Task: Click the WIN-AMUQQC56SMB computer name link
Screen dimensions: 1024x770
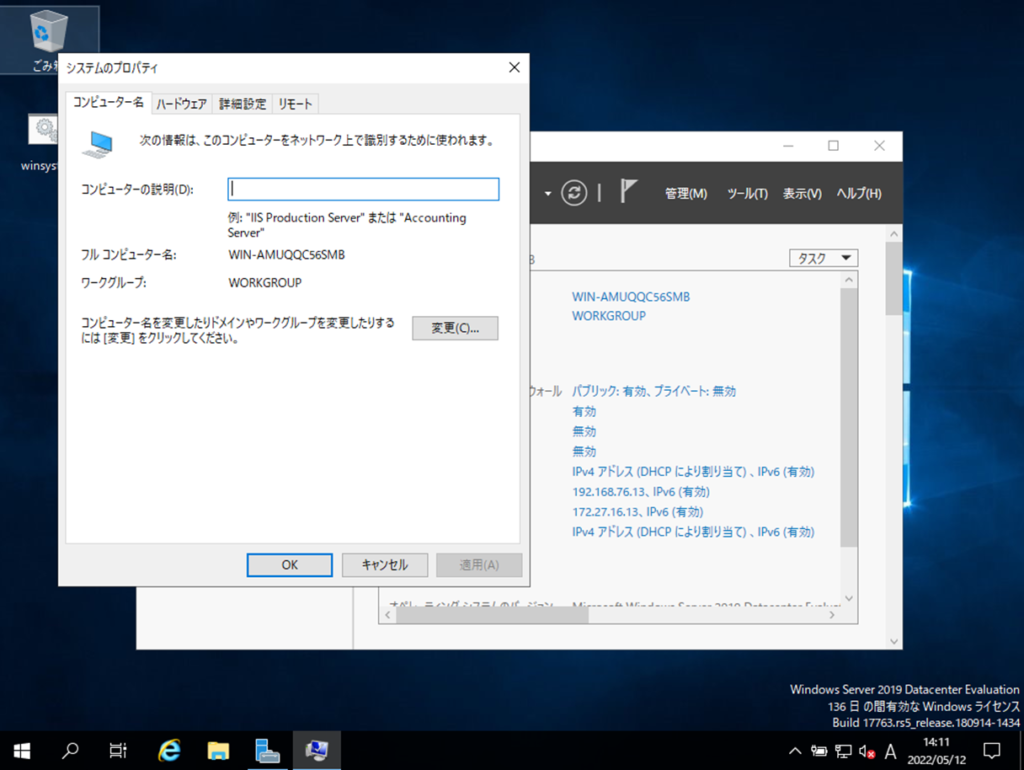Action: [x=630, y=297]
